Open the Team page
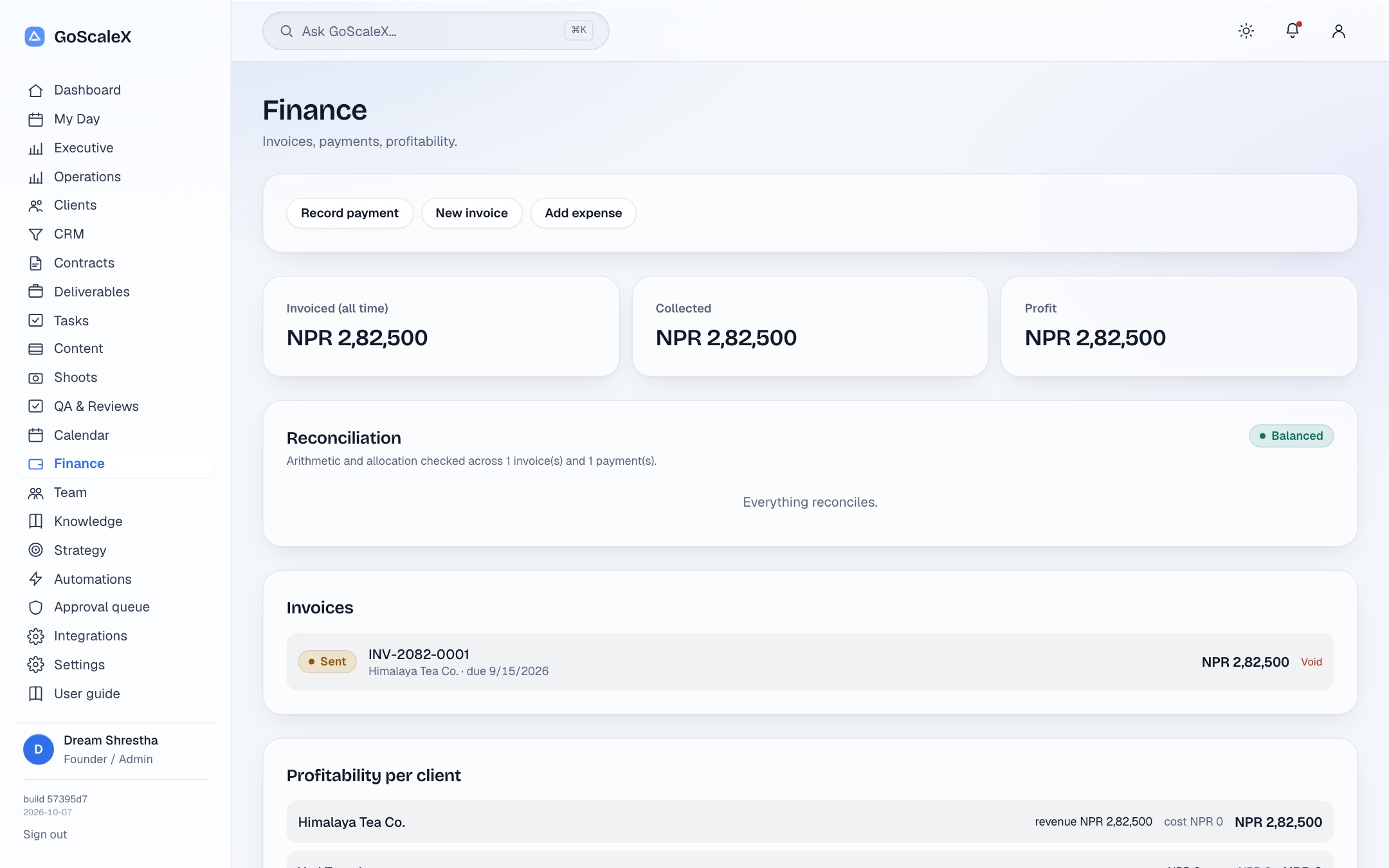The height and width of the screenshot is (868, 1389). (x=116, y=493)
